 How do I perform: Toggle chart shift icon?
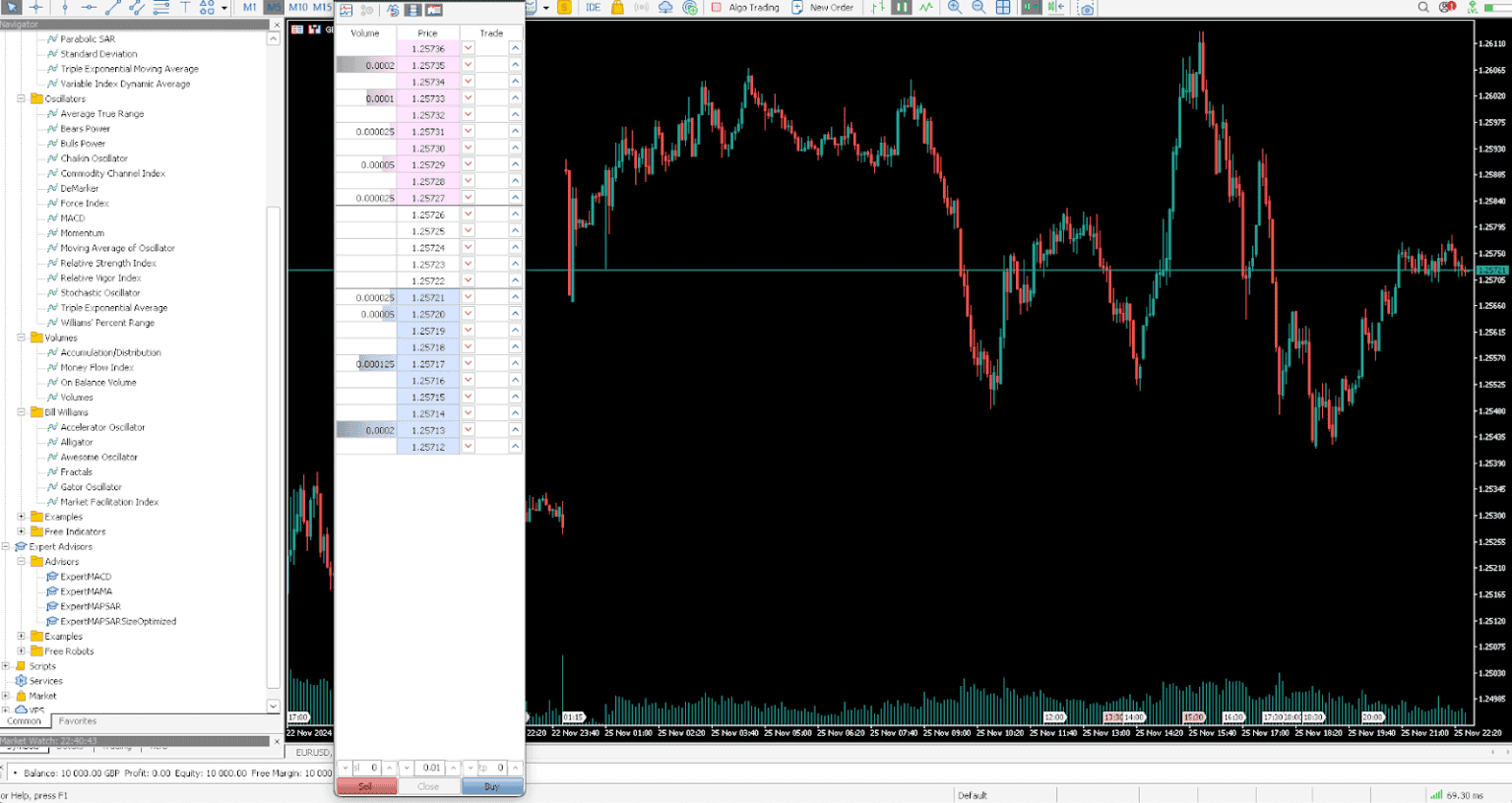pyautogui.click(x=1056, y=7)
